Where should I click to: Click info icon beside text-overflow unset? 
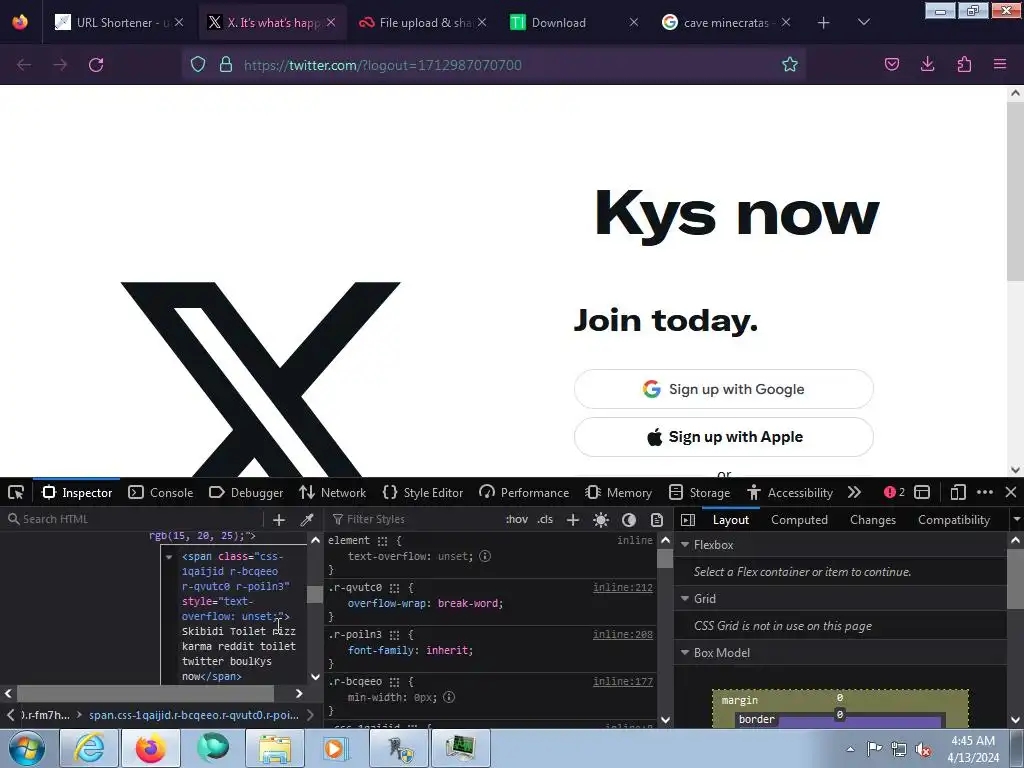point(485,556)
